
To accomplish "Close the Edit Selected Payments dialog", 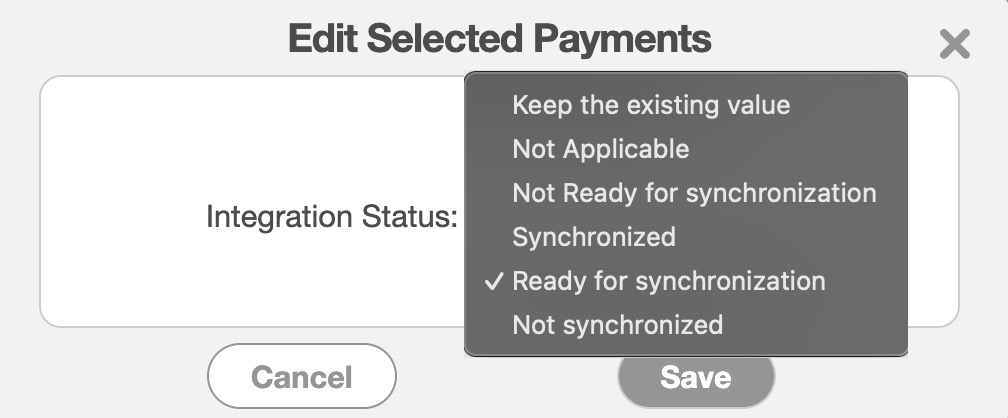I will [x=955, y=44].
